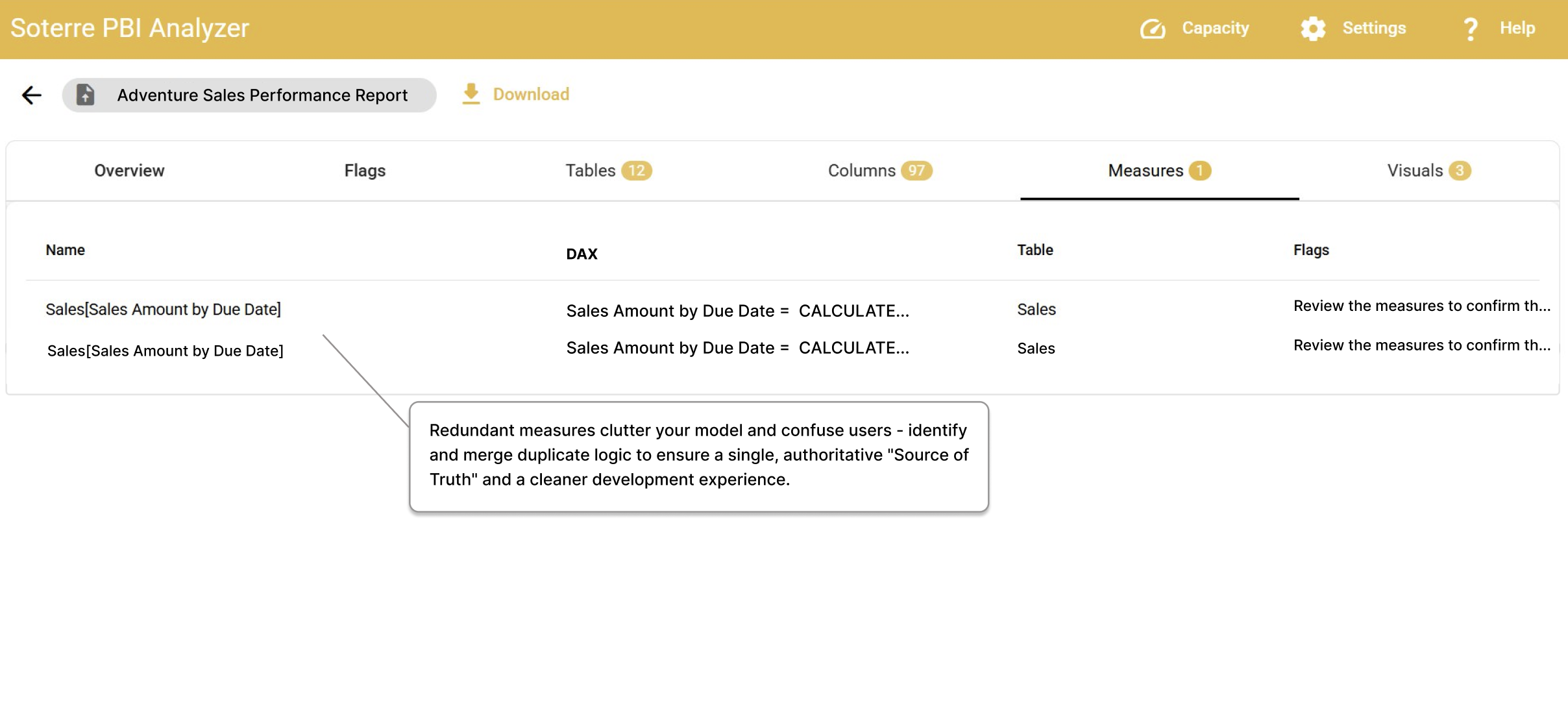Select the first Sales[Sales Amount by Due Date] measure
1568x714 pixels.
click(163, 309)
